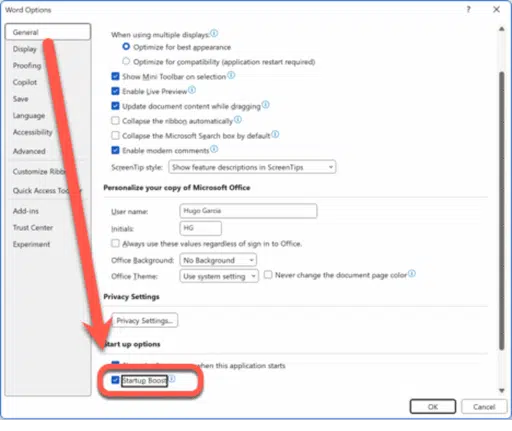Click the help question mark icon
The image size is (512, 431).
(x=468, y=9)
